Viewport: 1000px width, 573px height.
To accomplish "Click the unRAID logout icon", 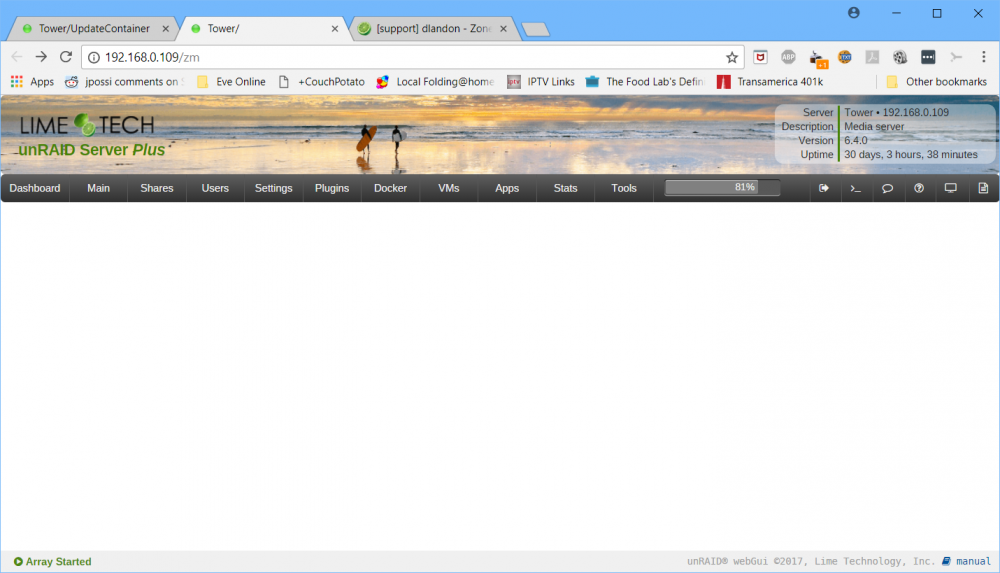I will (x=823, y=188).
